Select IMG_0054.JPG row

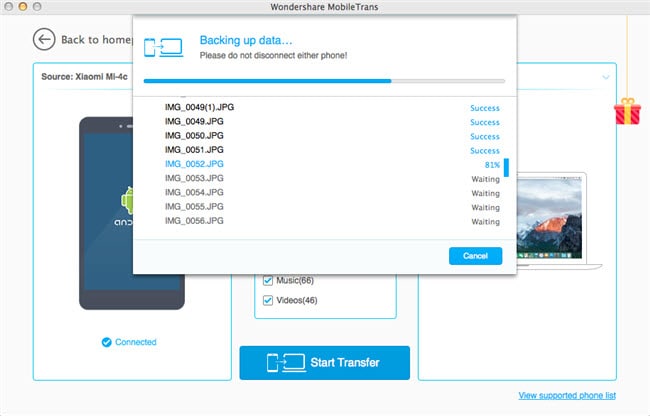click(x=332, y=192)
